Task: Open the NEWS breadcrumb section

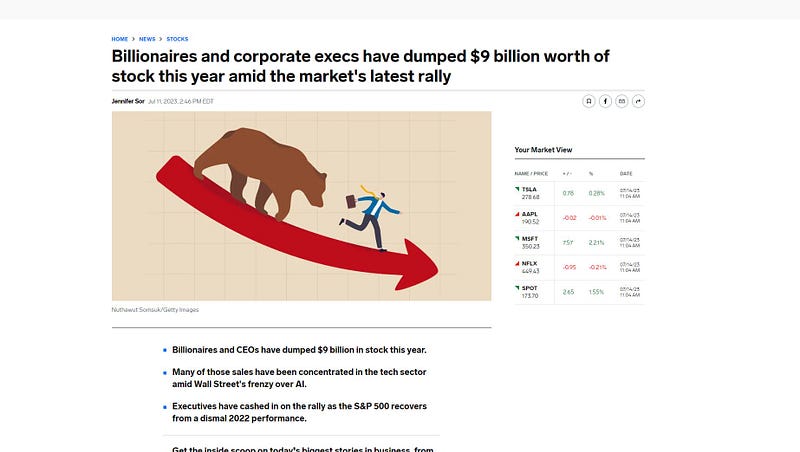Action: (147, 39)
